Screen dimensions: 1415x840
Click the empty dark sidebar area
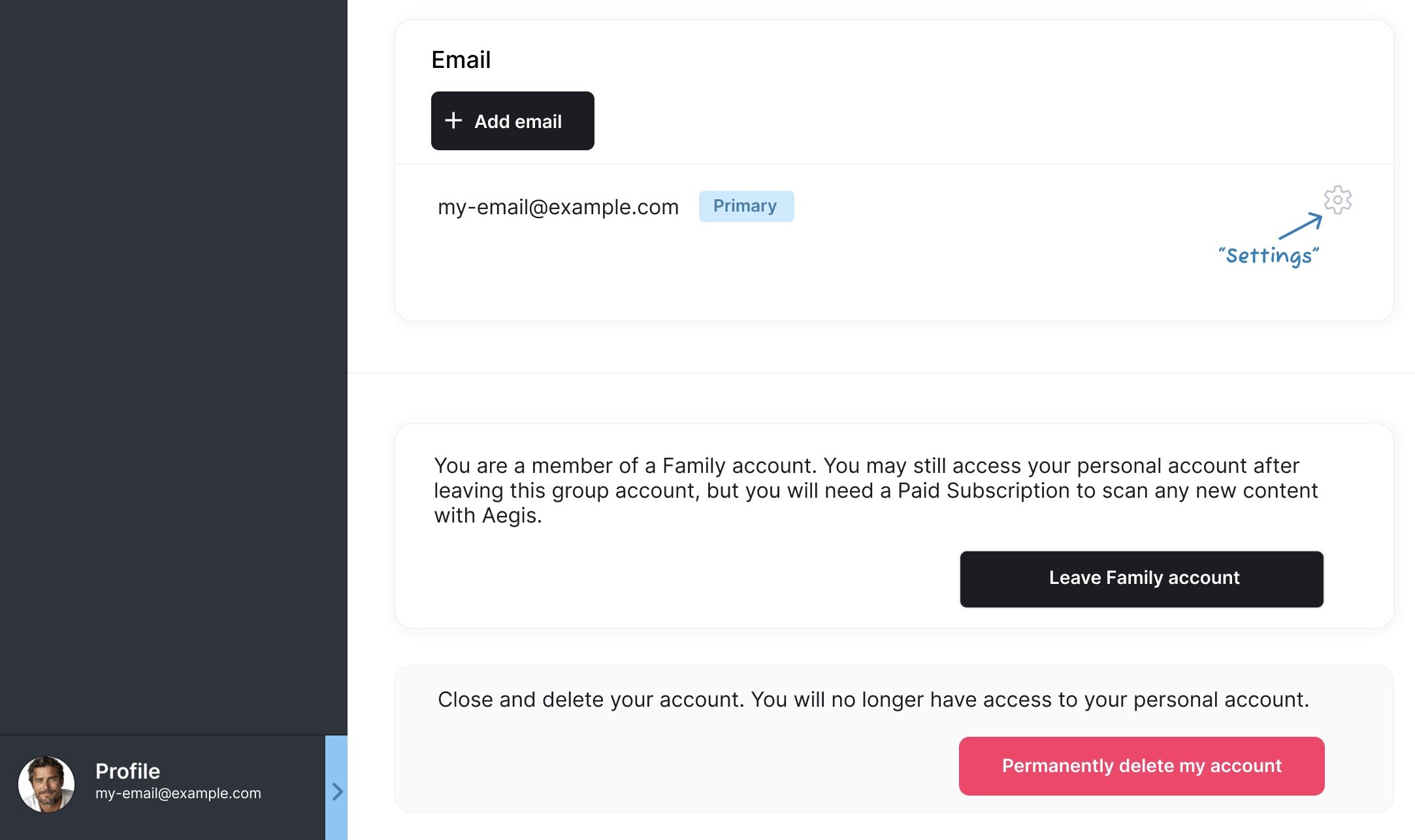pyautogui.click(x=173, y=366)
